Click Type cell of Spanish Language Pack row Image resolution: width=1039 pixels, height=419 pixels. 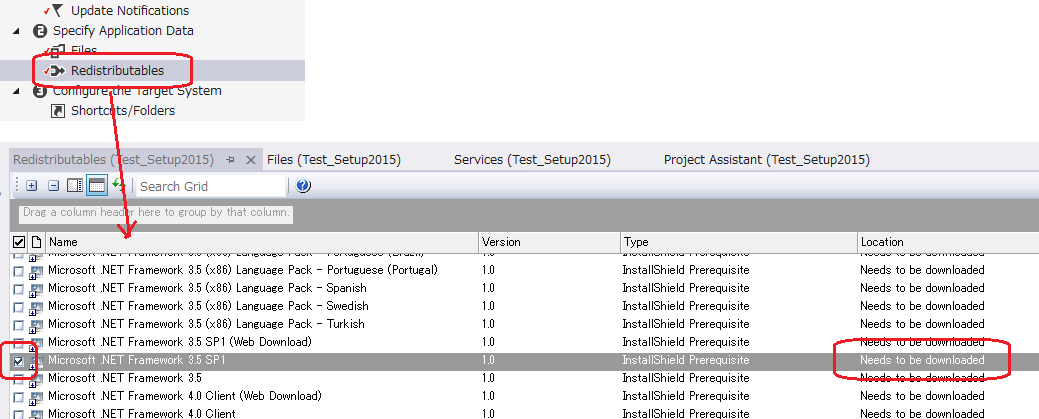pos(739,288)
